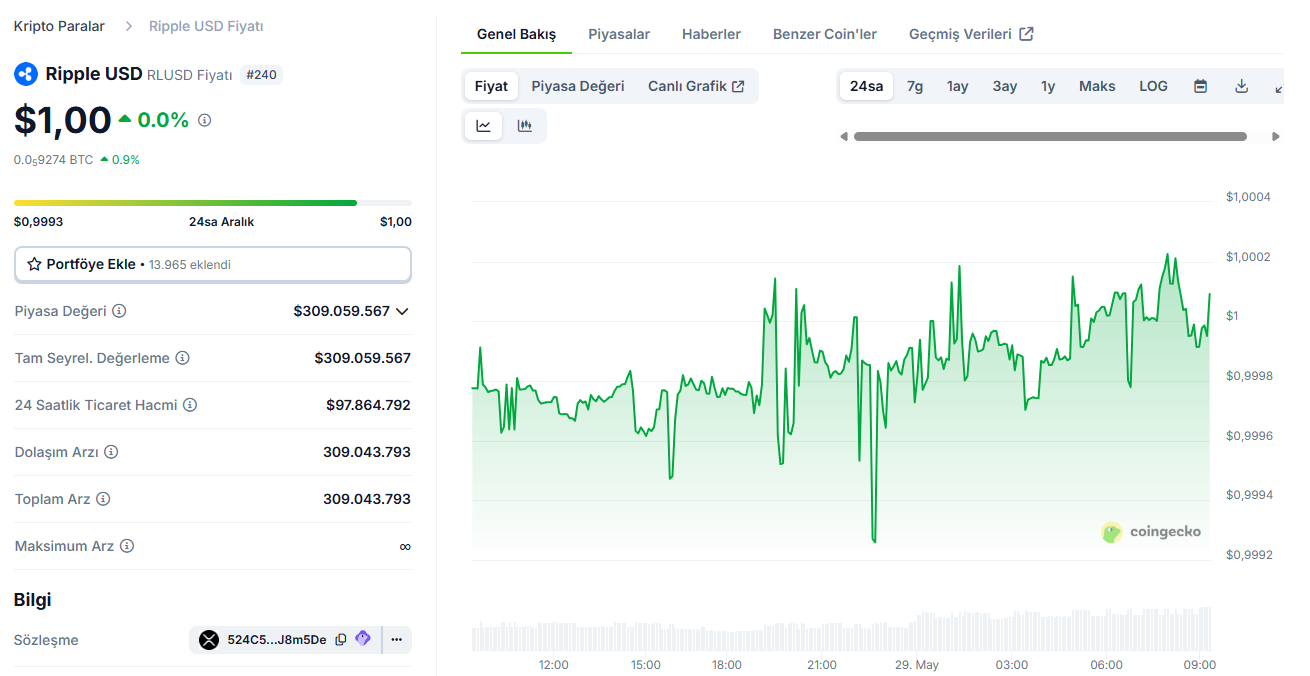This screenshot has width=1310, height=676.
Task: Select the line chart view icon
Action: [484, 126]
